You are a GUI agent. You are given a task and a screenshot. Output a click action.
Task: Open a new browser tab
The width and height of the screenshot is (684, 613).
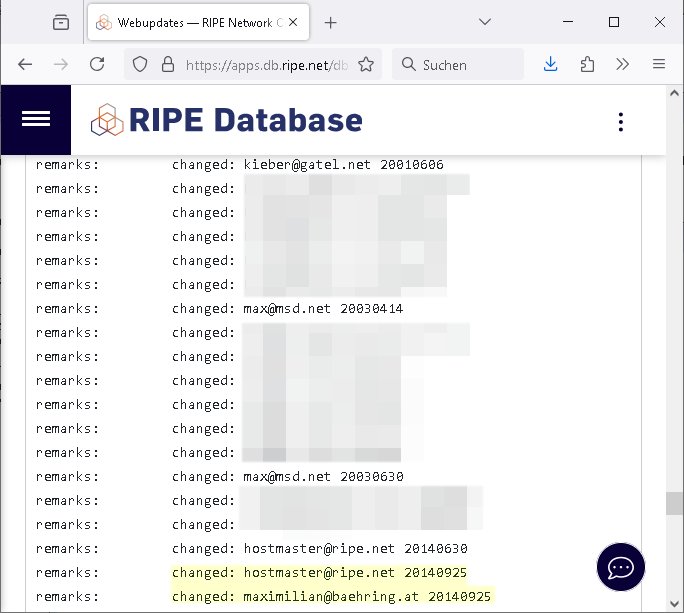pyautogui.click(x=331, y=23)
